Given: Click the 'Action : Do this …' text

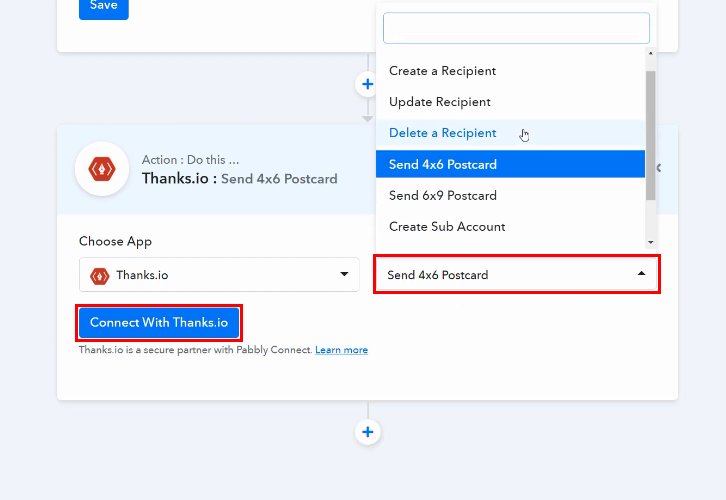Looking at the screenshot, I should pos(190,160).
